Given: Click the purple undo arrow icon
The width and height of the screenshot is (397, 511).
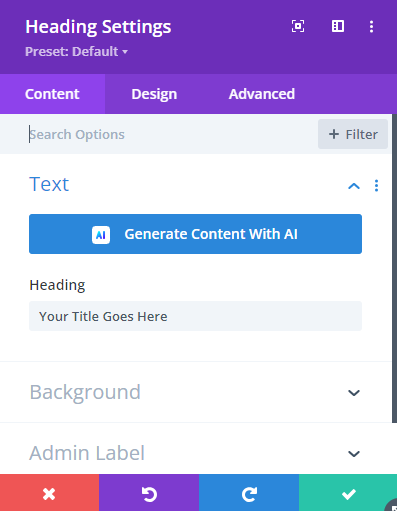Looking at the screenshot, I should point(149,494).
